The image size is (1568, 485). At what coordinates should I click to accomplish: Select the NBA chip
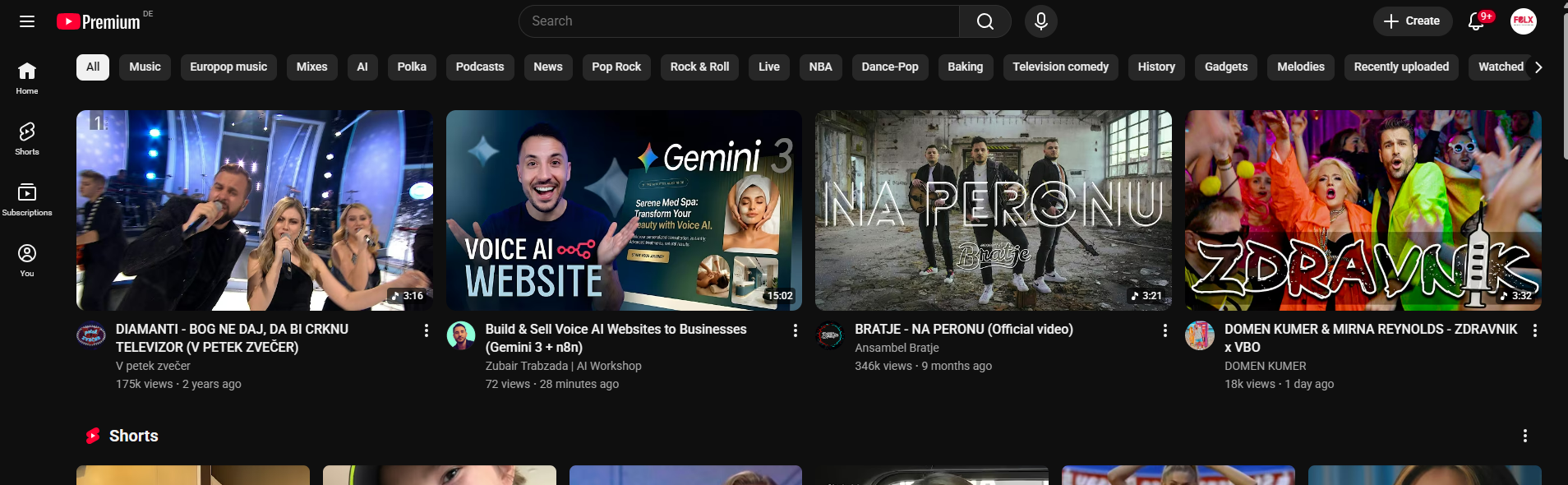820,67
